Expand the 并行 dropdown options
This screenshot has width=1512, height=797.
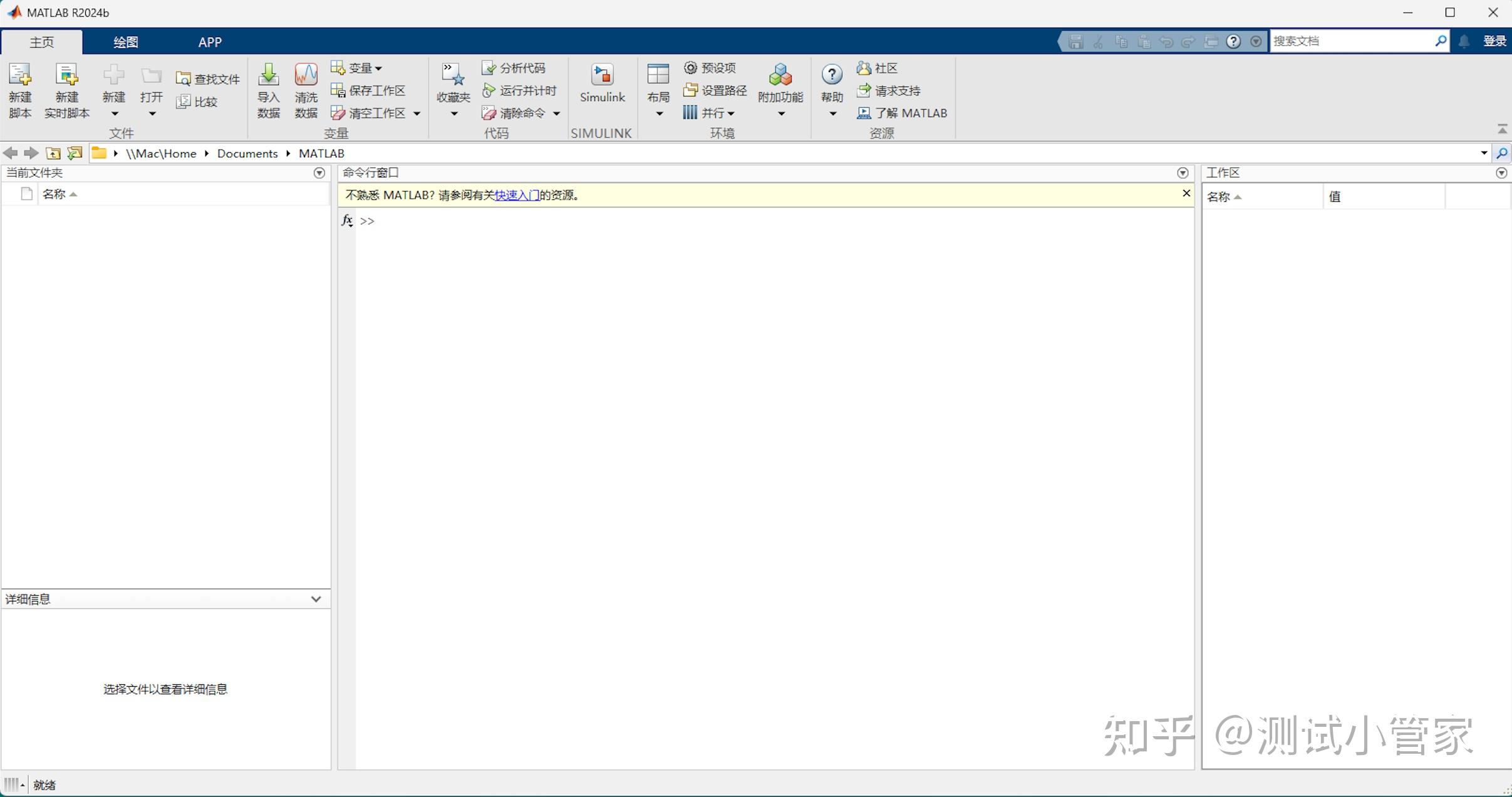(730, 113)
